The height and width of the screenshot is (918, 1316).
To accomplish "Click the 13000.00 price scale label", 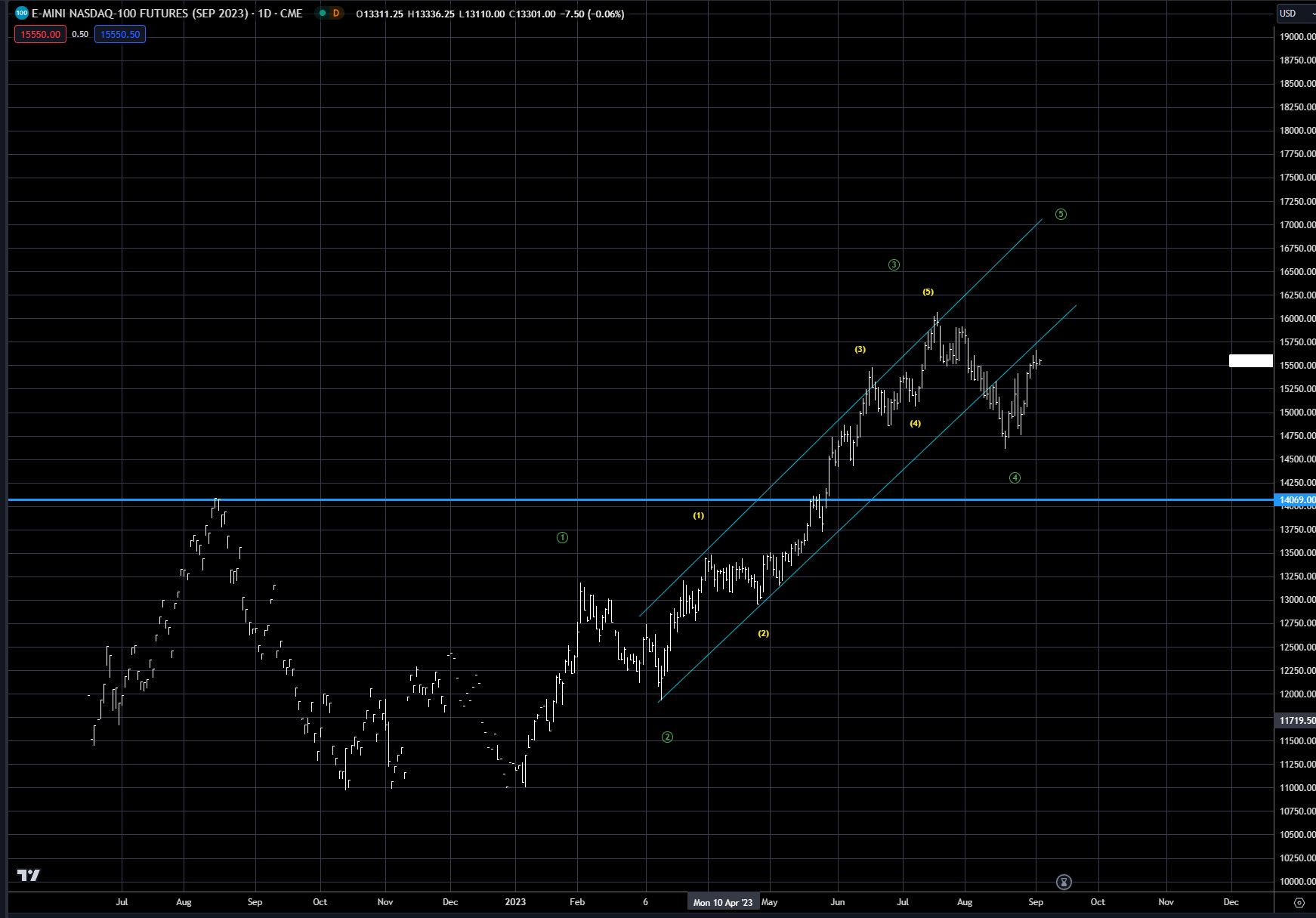I will pyautogui.click(x=1297, y=600).
